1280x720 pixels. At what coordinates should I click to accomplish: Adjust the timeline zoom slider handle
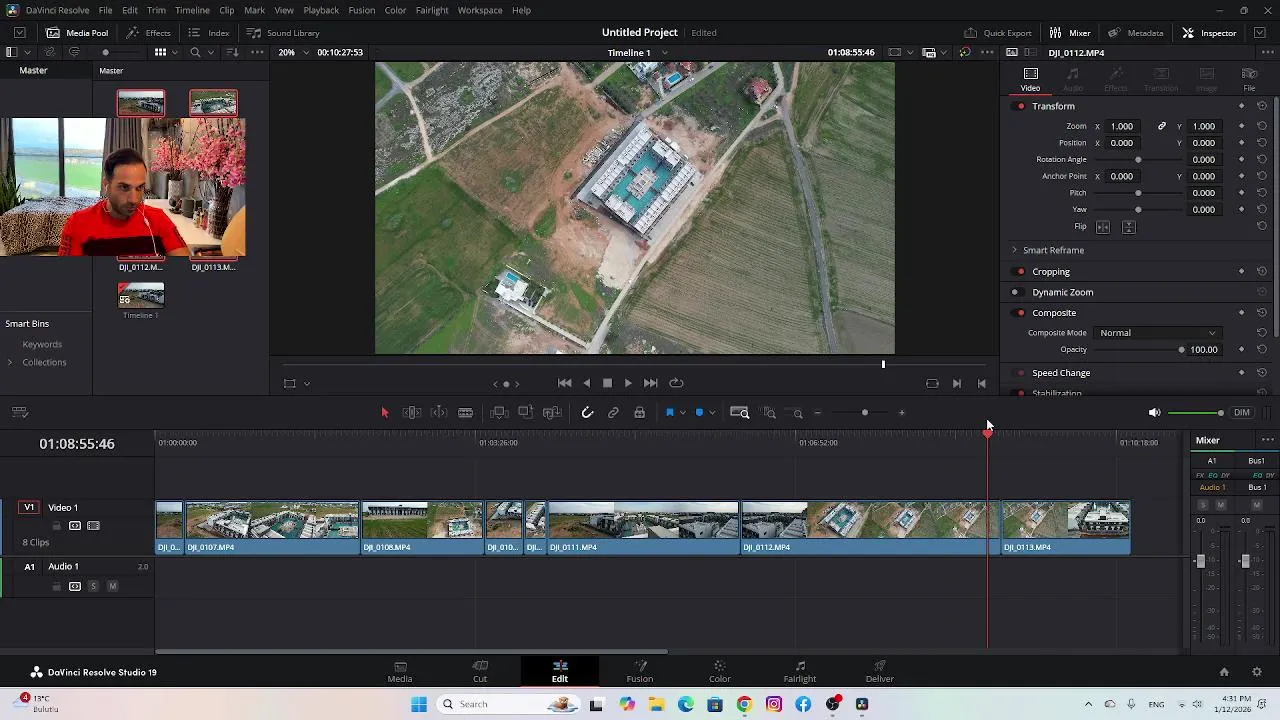[x=865, y=413]
